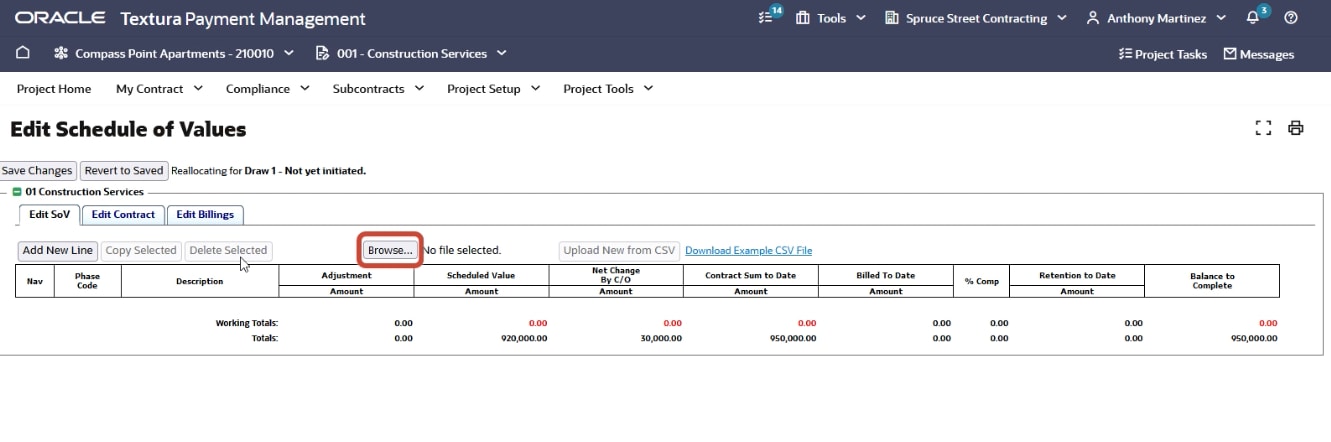Open the task checklist icon with badge 14

tap(767, 18)
